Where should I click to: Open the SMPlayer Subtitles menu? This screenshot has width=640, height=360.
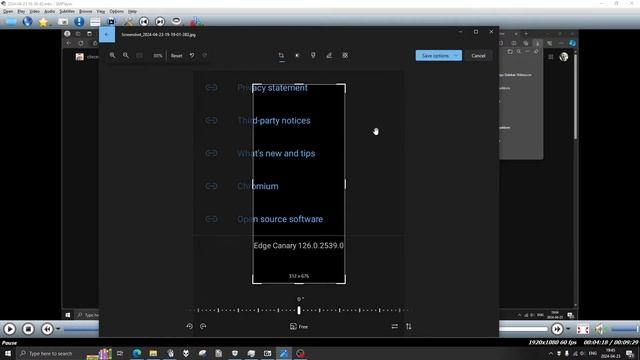click(x=67, y=11)
